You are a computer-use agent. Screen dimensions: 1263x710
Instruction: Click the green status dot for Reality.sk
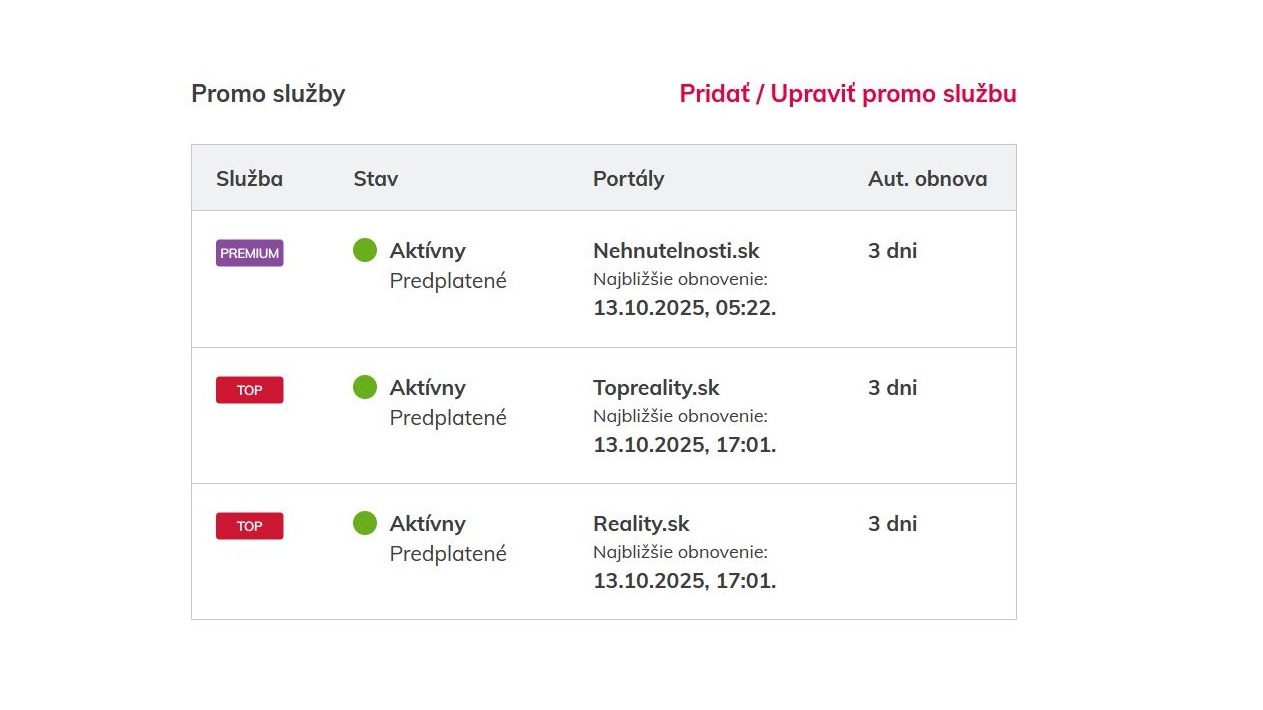(365, 523)
